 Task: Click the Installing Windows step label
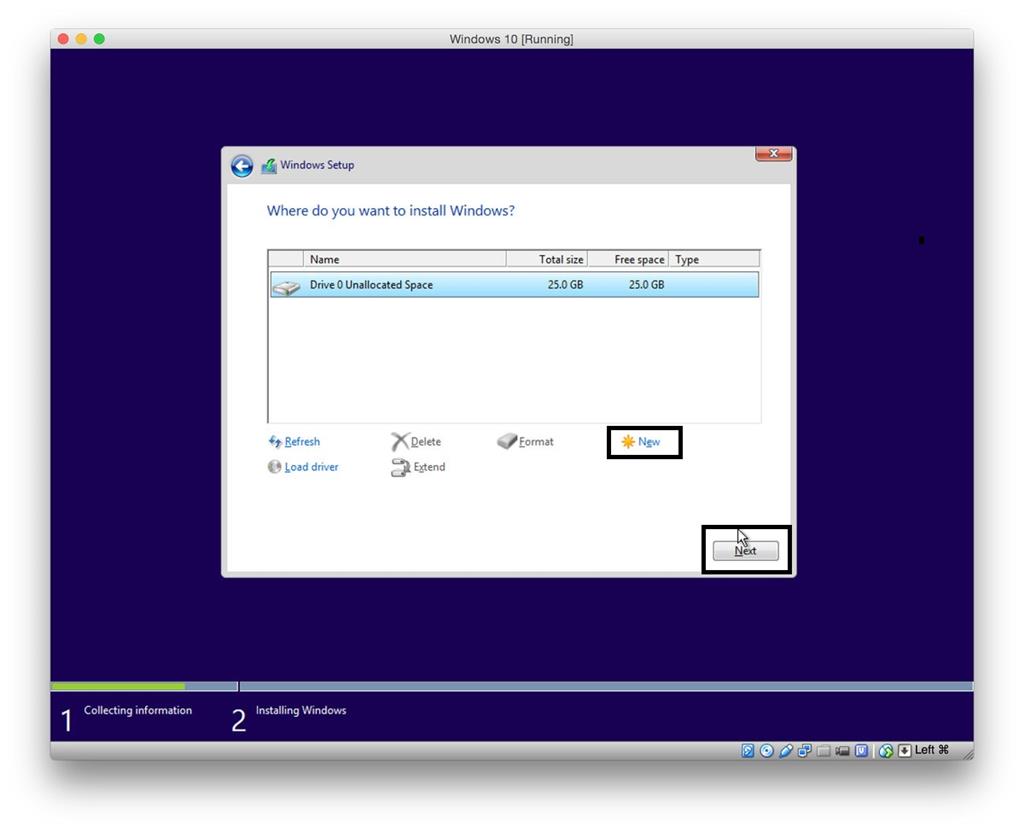pos(301,711)
